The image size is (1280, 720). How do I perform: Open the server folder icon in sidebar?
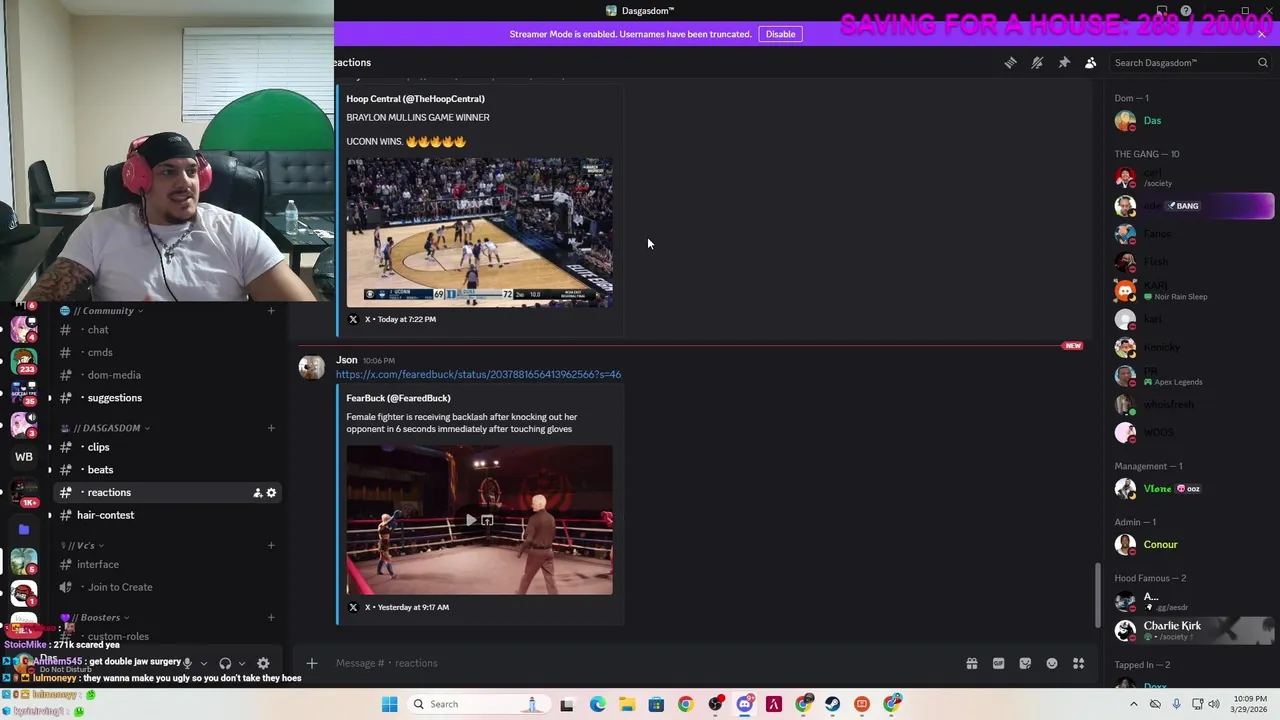[24, 529]
